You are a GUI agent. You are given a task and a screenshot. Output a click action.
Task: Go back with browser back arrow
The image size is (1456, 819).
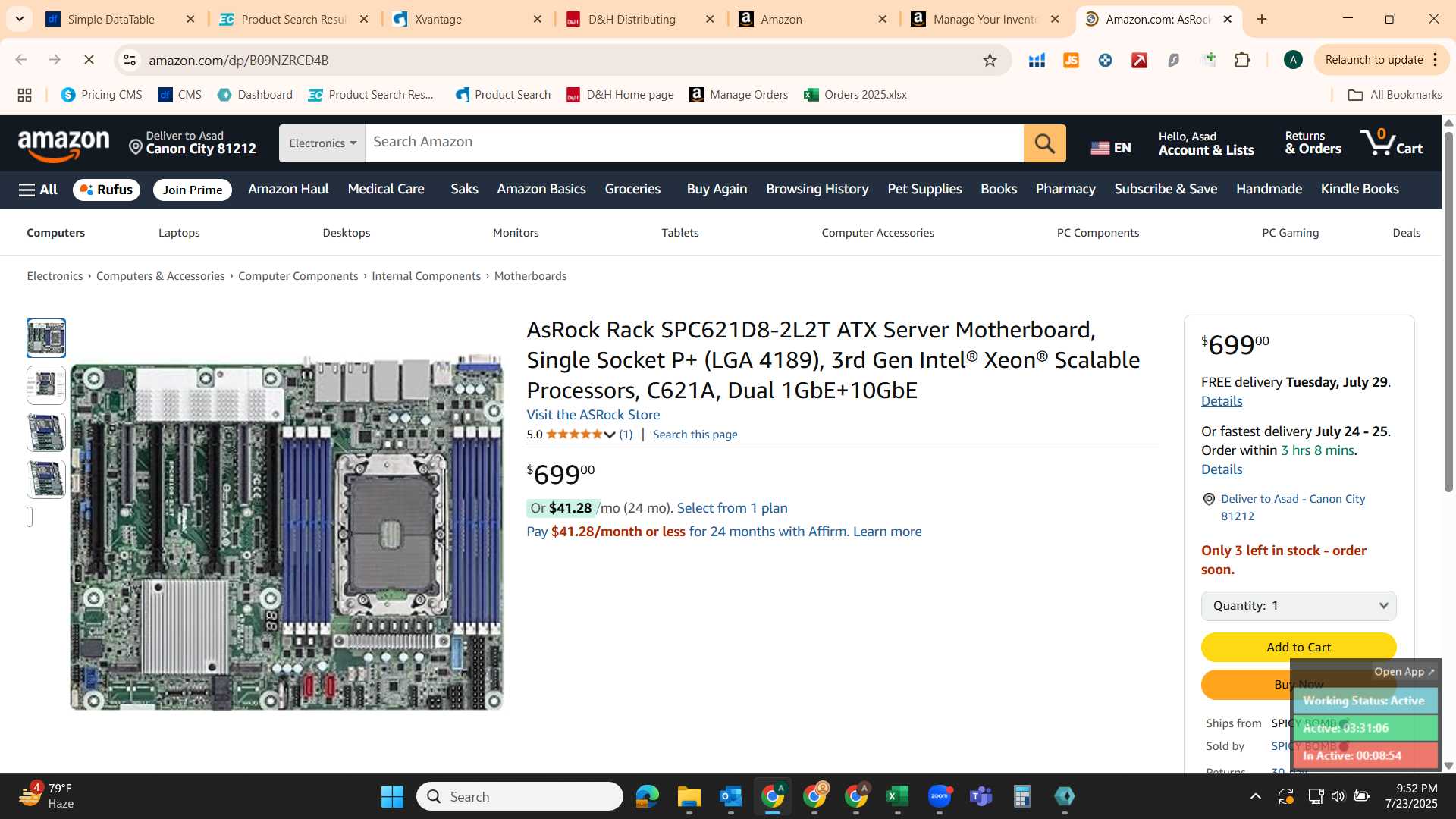coord(21,60)
